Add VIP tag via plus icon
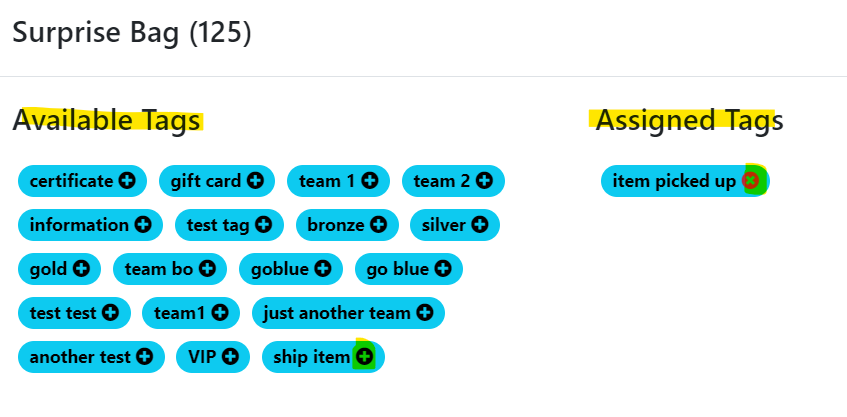Screen dimensions: 847x417 pos(230,357)
